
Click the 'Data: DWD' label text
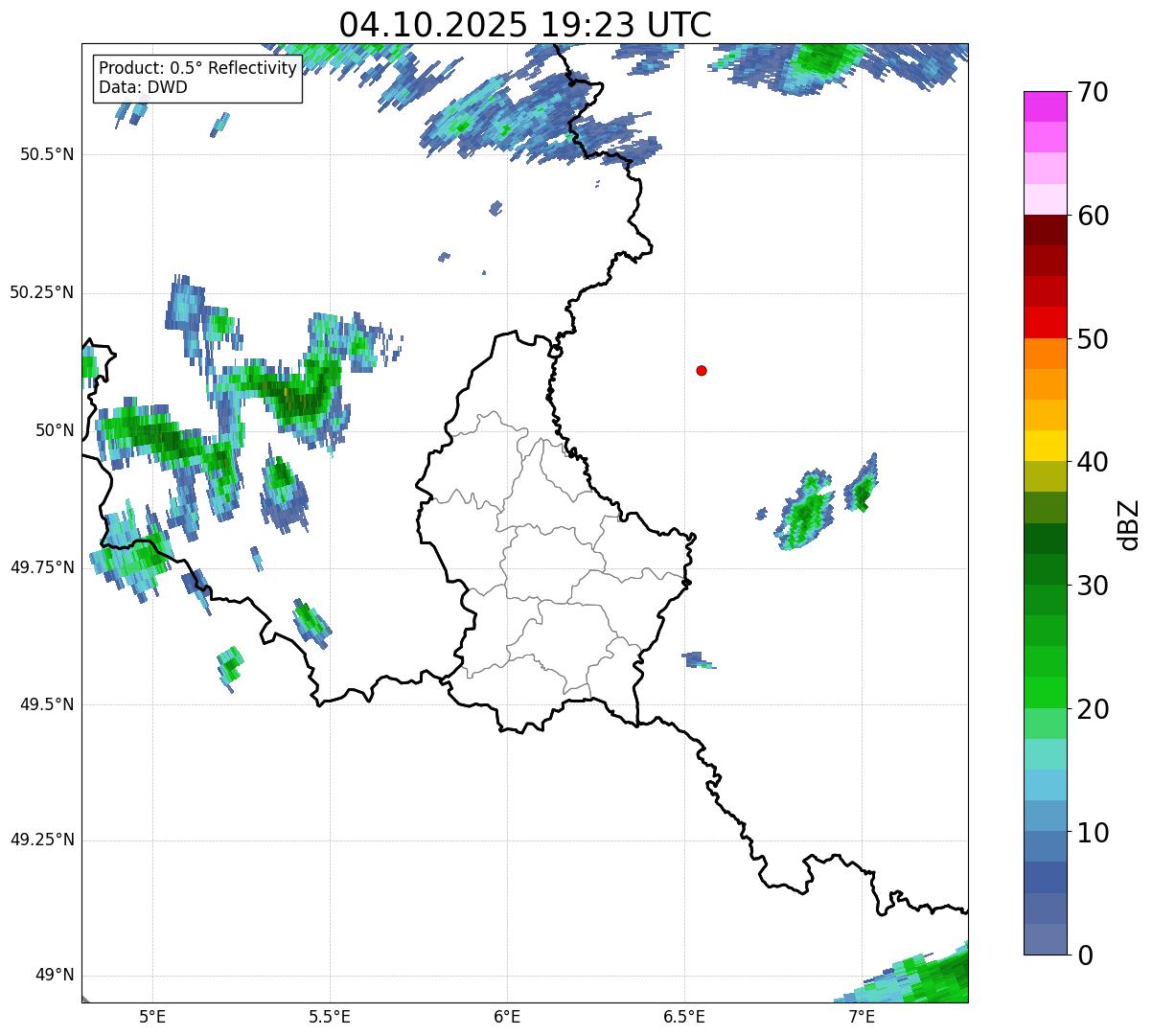pos(144,87)
